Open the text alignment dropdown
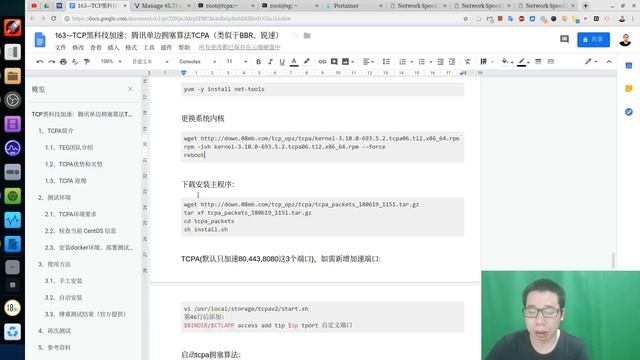The width and height of the screenshot is (640, 360). 368,62
